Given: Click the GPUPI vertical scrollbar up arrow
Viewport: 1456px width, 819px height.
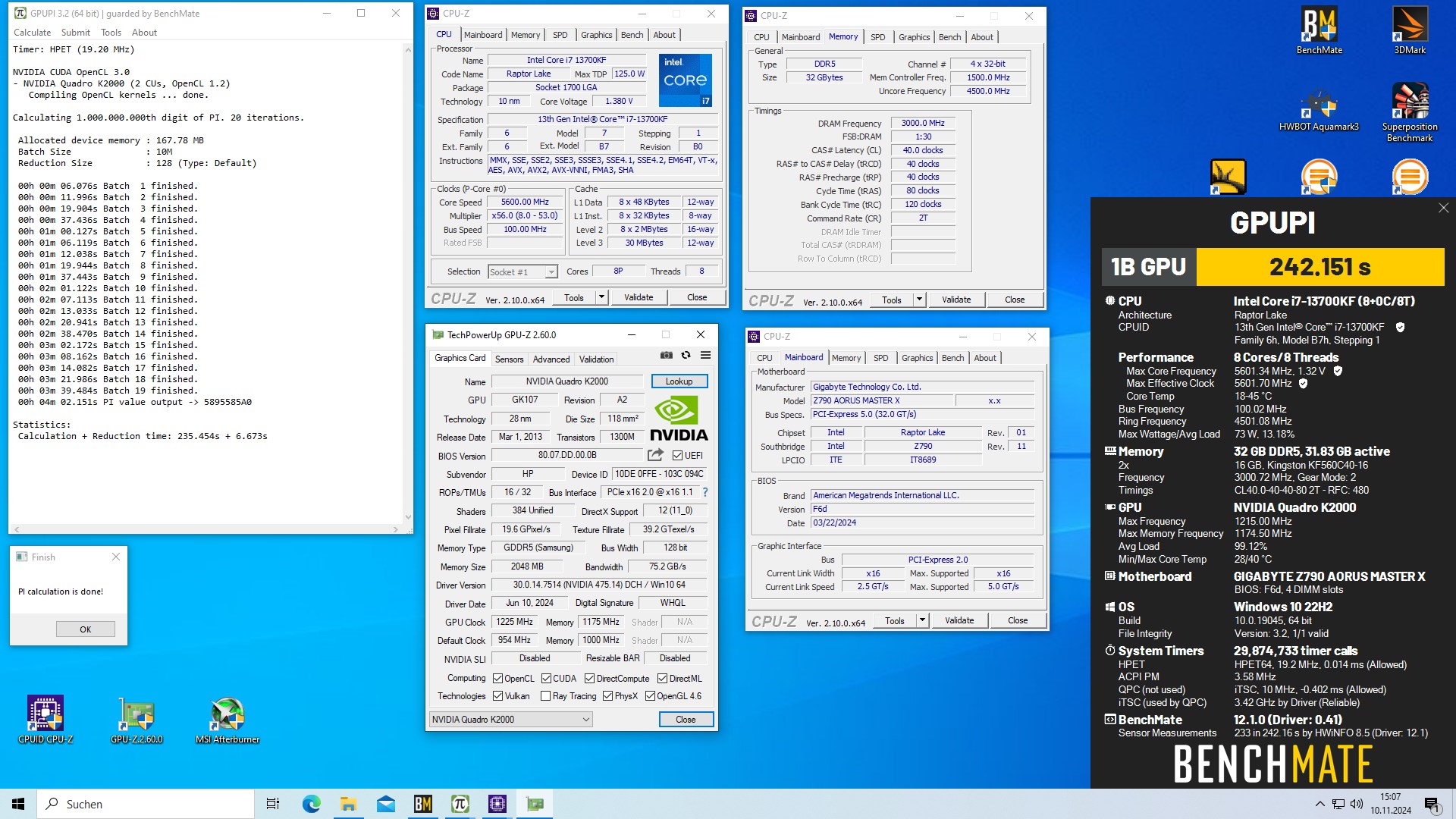Looking at the screenshot, I should point(408,49).
